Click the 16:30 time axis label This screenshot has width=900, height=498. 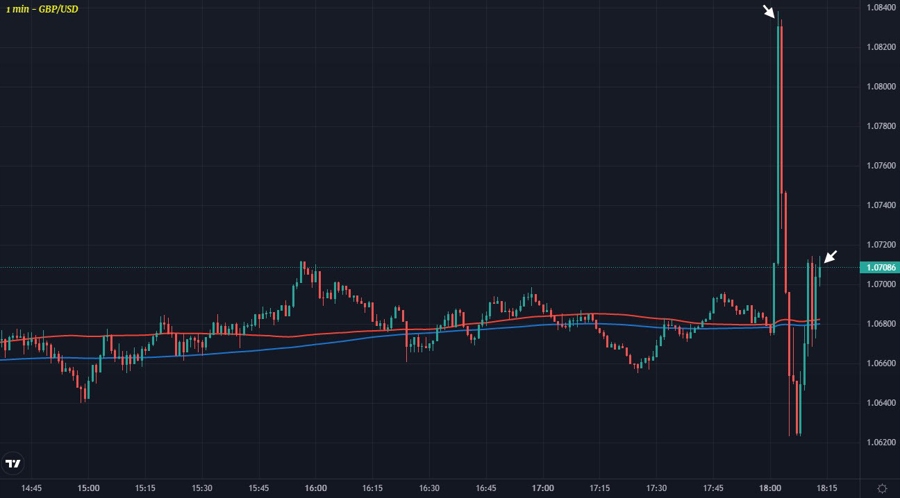pos(429,488)
